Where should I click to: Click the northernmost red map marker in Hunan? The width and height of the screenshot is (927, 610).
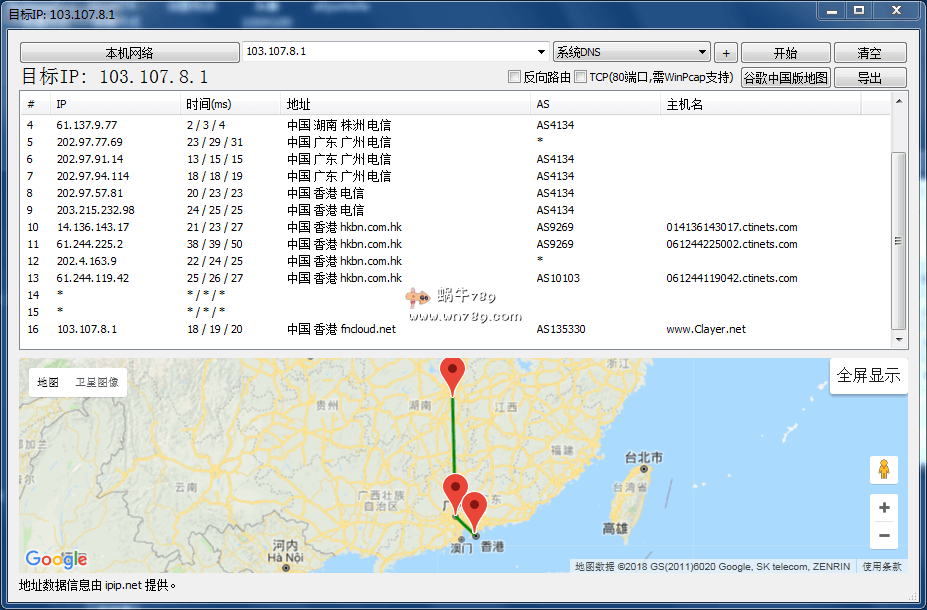(x=453, y=375)
